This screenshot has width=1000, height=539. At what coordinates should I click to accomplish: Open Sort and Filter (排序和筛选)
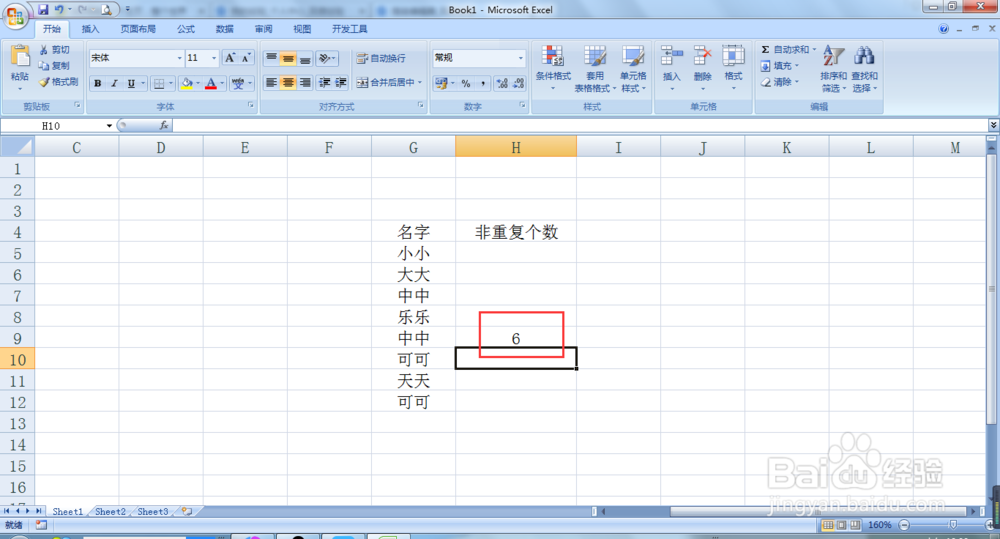834,68
